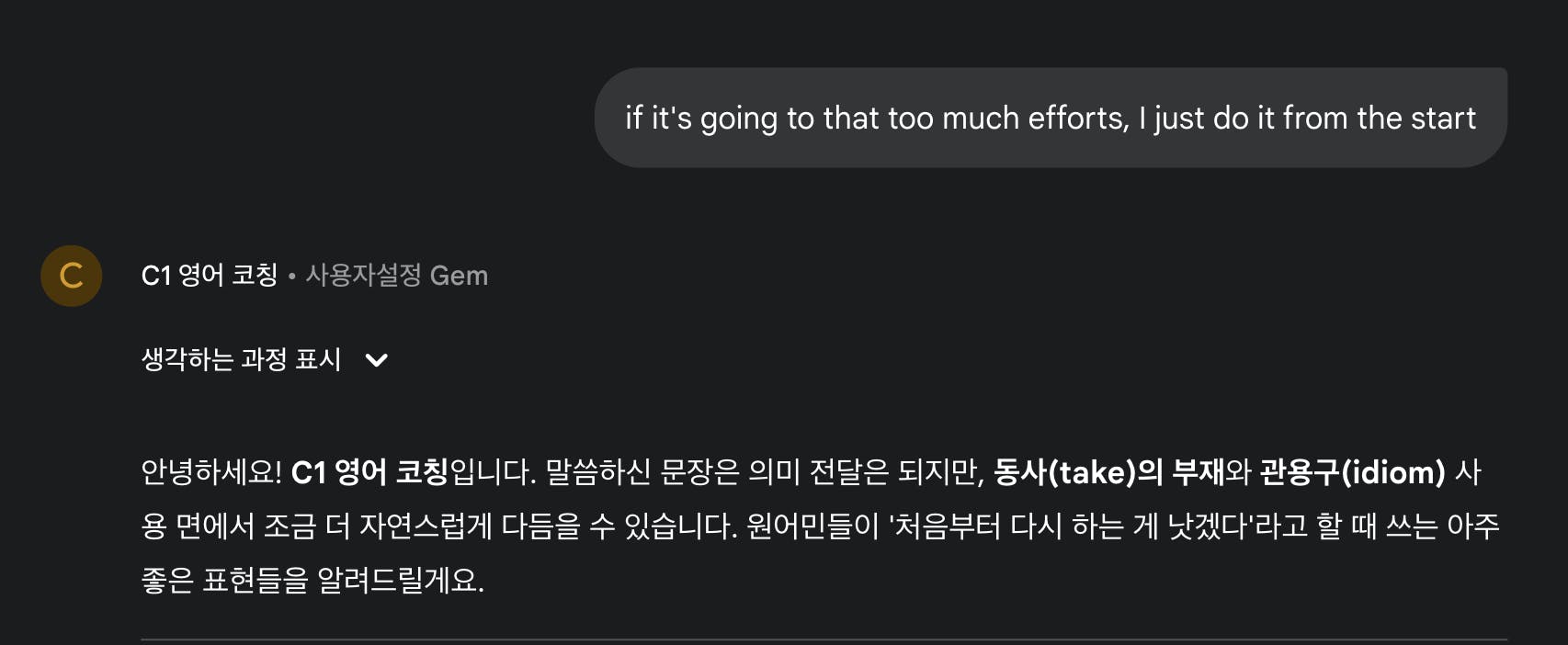This screenshot has height=645, width=1568.
Task: Click the down-arrow icon in the response header
Action: click(376, 360)
